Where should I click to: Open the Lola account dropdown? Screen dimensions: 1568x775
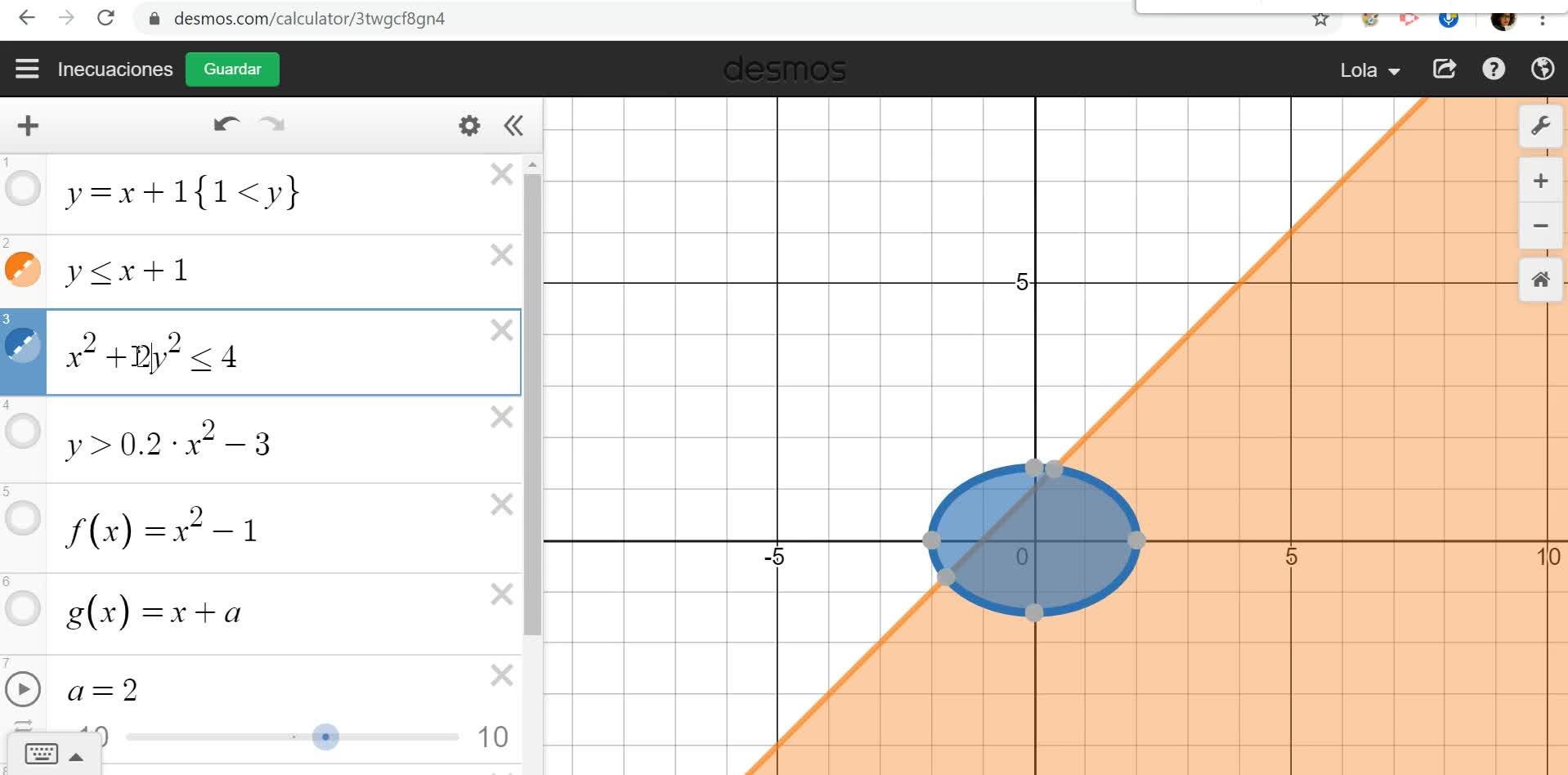click(x=1370, y=70)
